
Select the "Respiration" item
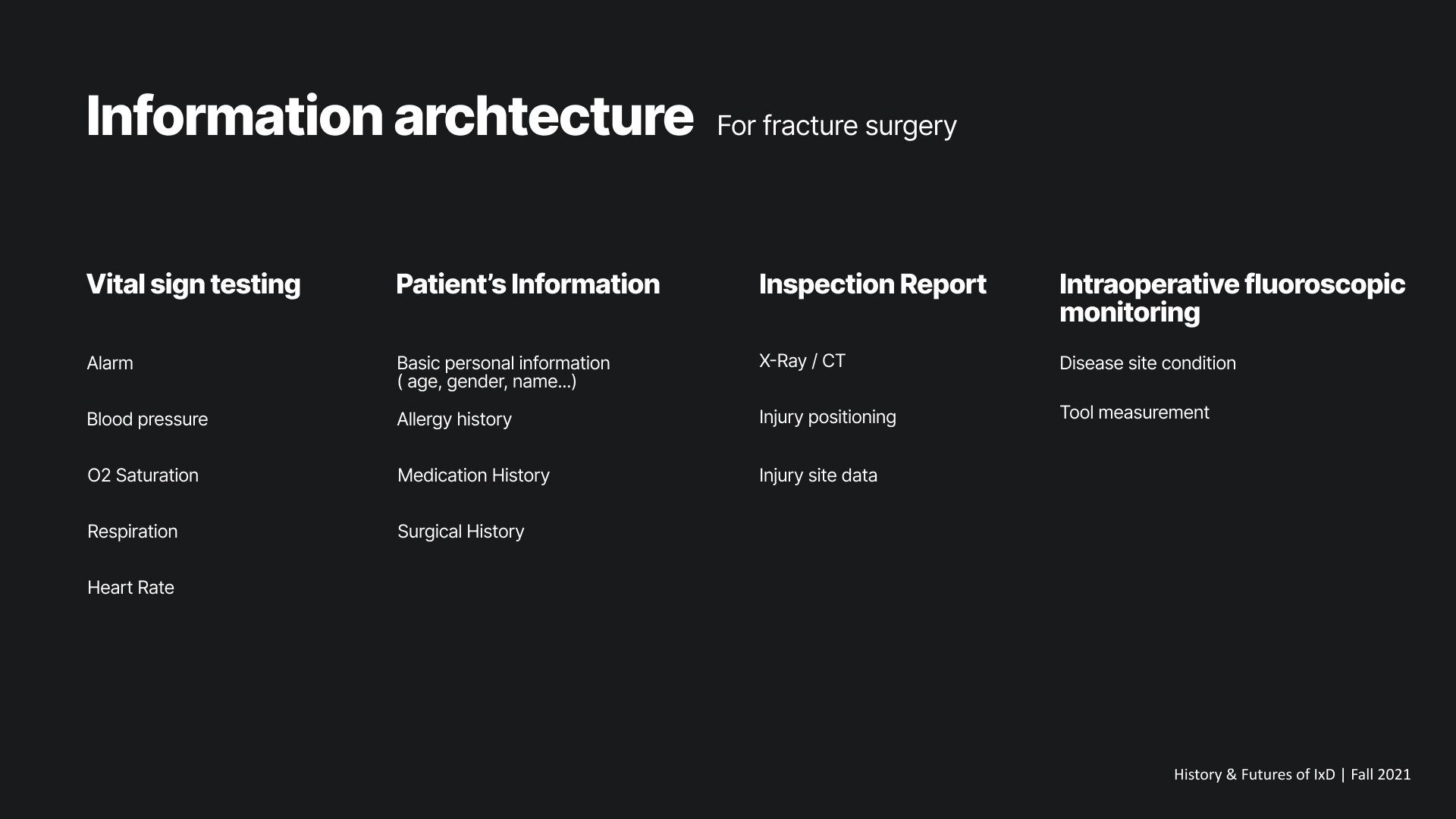click(132, 532)
